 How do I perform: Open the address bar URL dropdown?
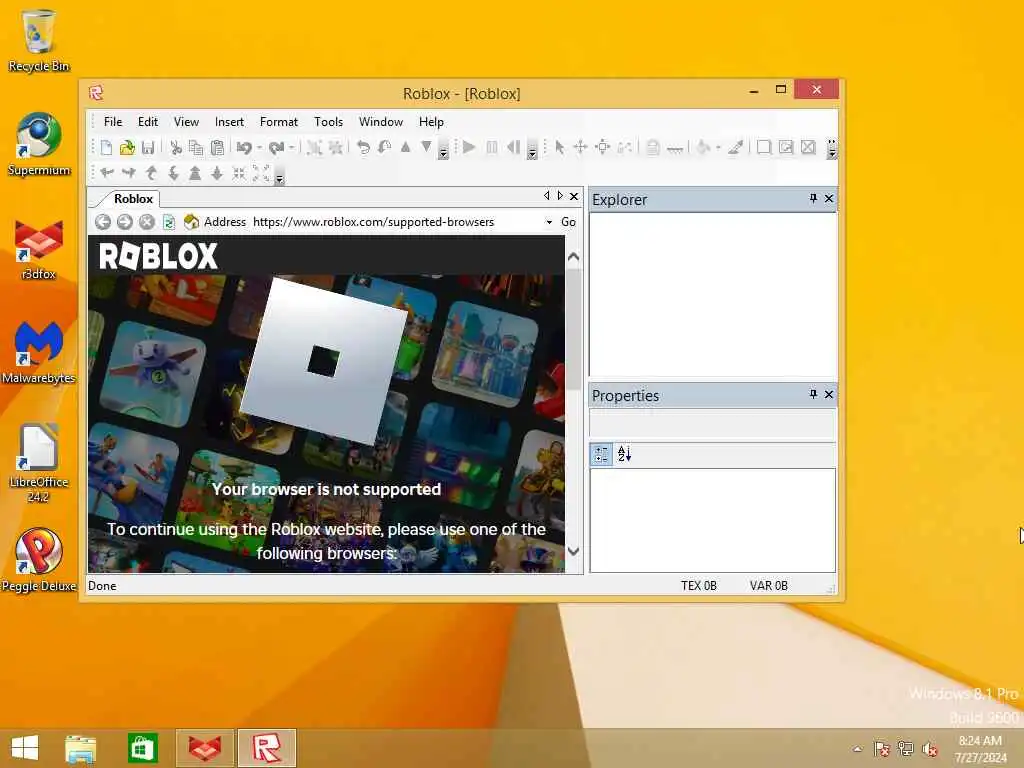coord(549,222)
